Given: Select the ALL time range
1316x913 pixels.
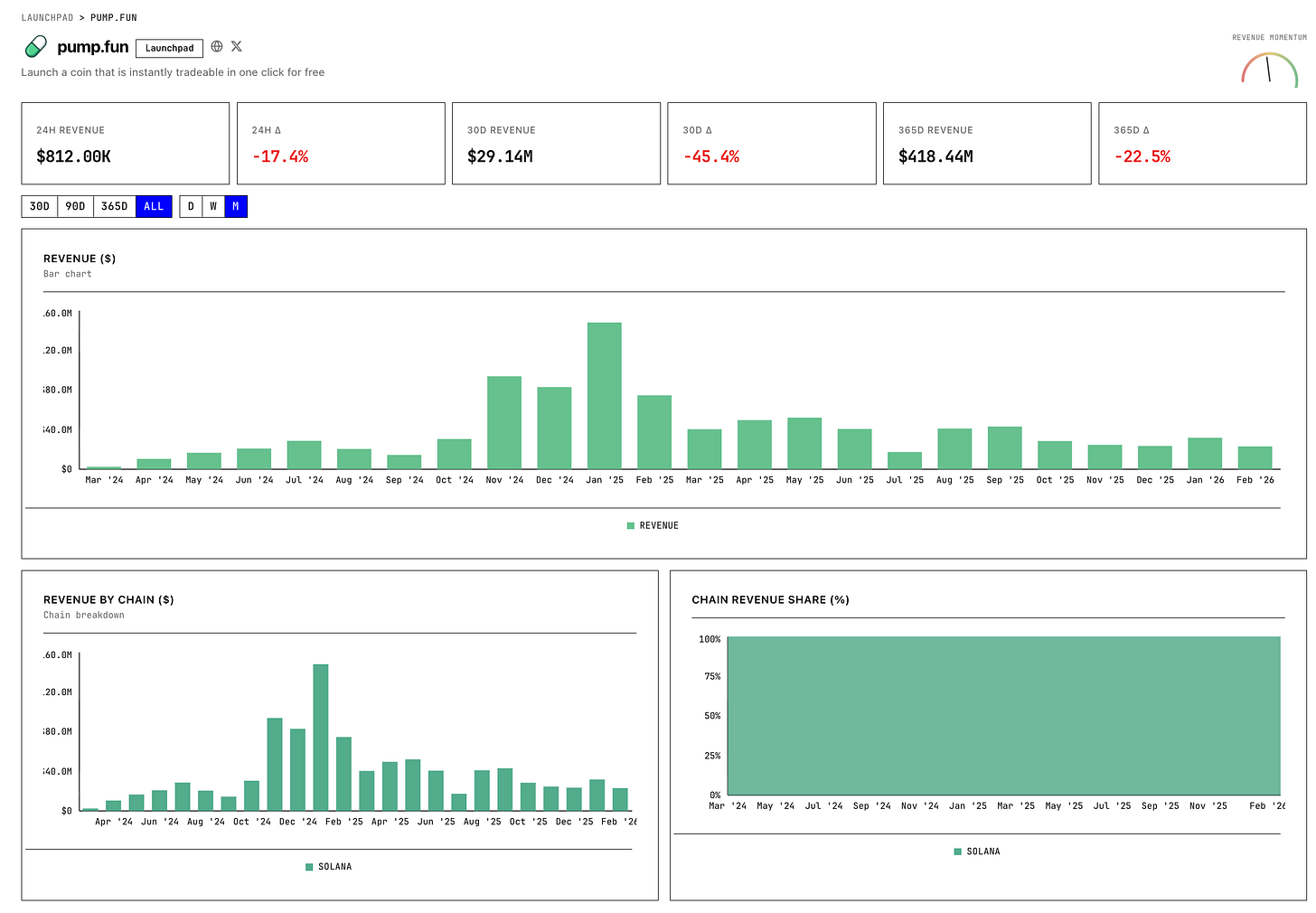Looking at the screenshot, I should 154,206.
